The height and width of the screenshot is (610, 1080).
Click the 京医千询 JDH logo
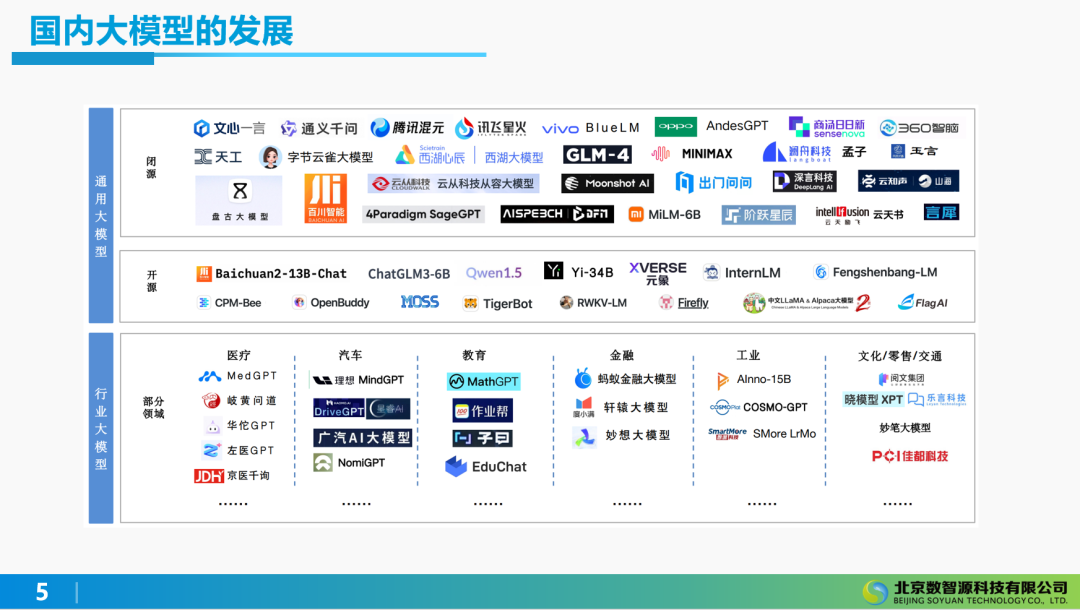point(232,476)
